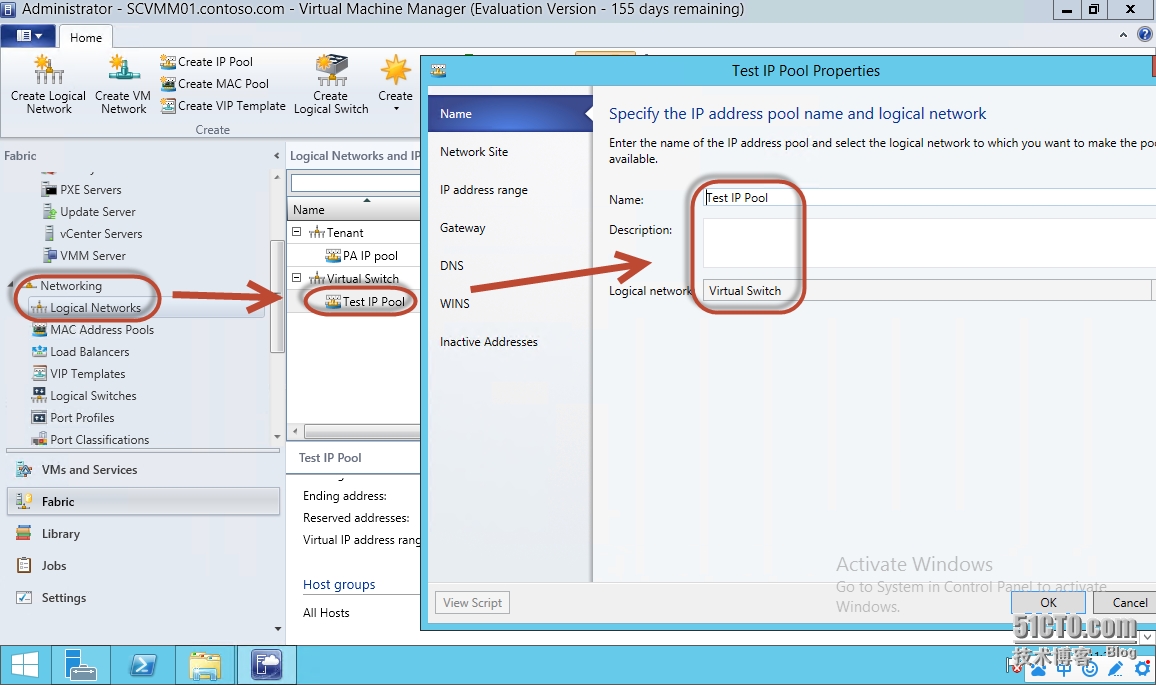This screenshot has width=1156, height=685.
Task: Open the Fabric workspace
Action: click(x=143, y=501)
